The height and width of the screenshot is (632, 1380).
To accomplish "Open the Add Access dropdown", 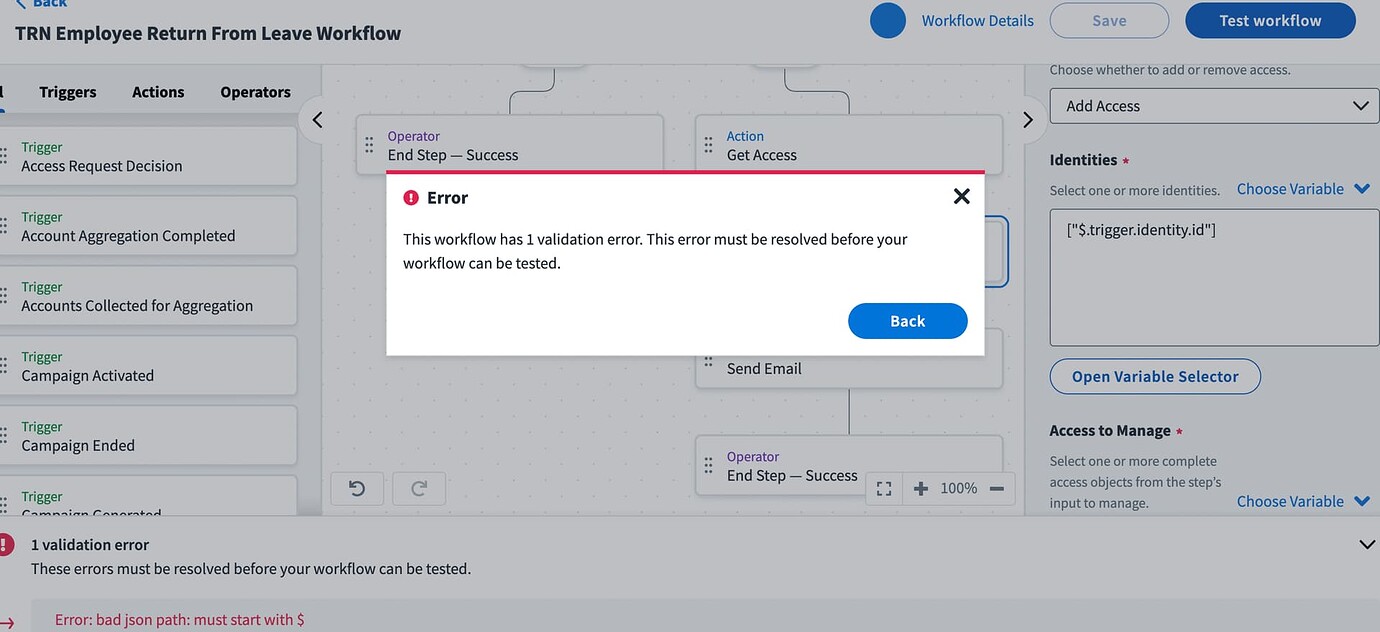I will tap(1213, 105).
